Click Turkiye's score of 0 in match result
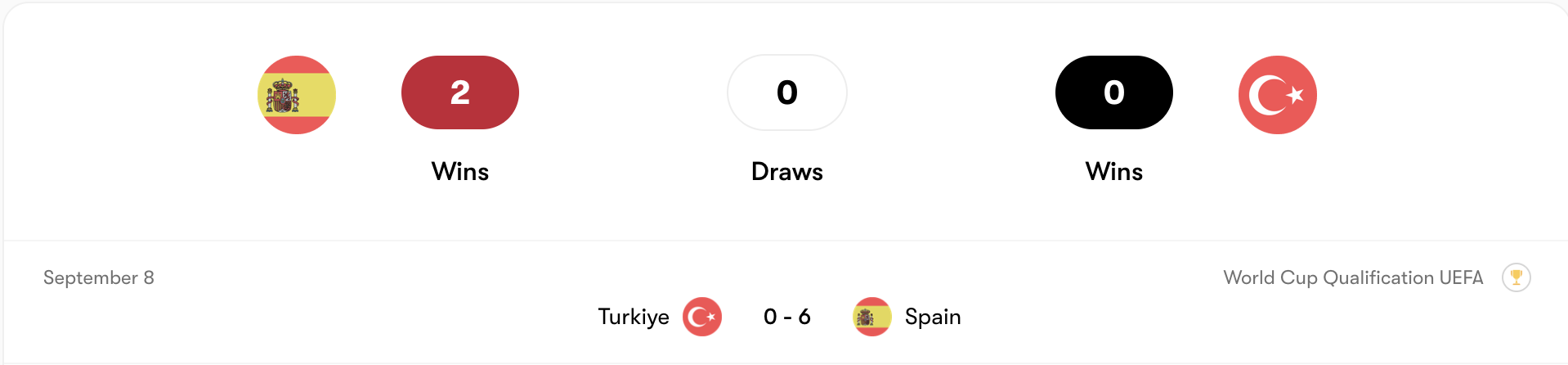The height and width of the screenshot is (365, 1568). (770, 317)
